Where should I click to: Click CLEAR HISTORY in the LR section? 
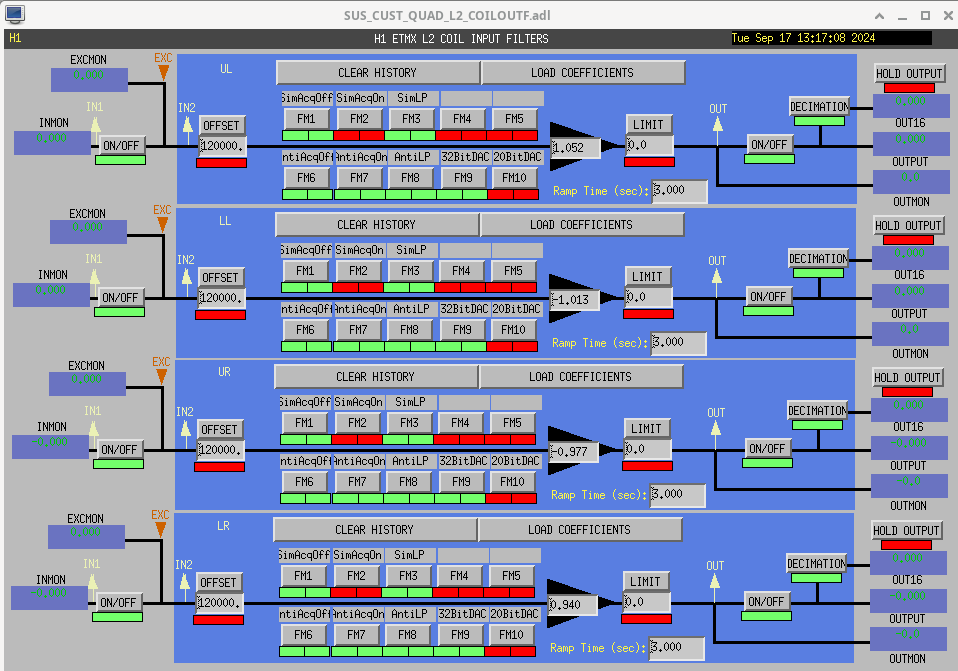click(x=375, y=530)
